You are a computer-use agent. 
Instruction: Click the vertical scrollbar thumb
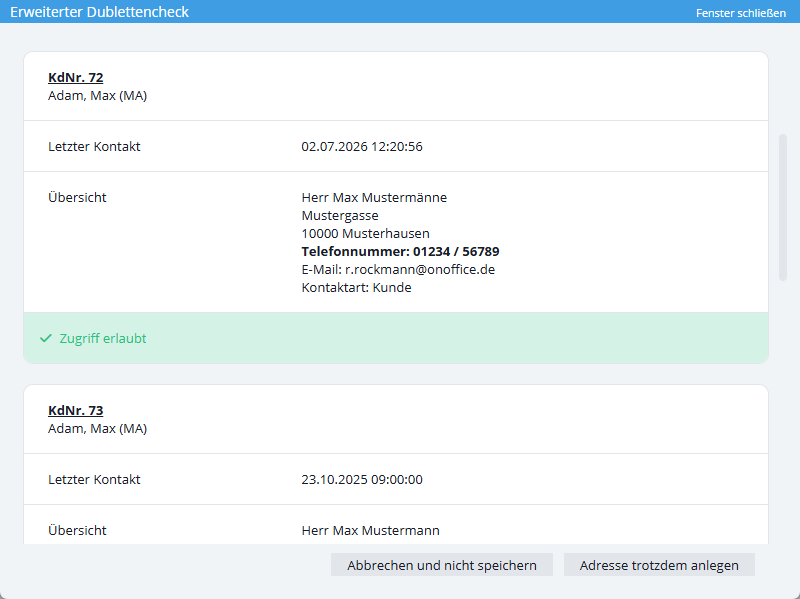pyautogui.click(x=783, y=207)
